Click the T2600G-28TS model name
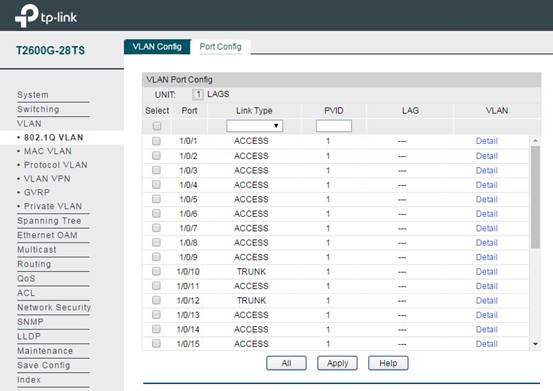Viewport: 553px width, 391px height. point(50,50)
